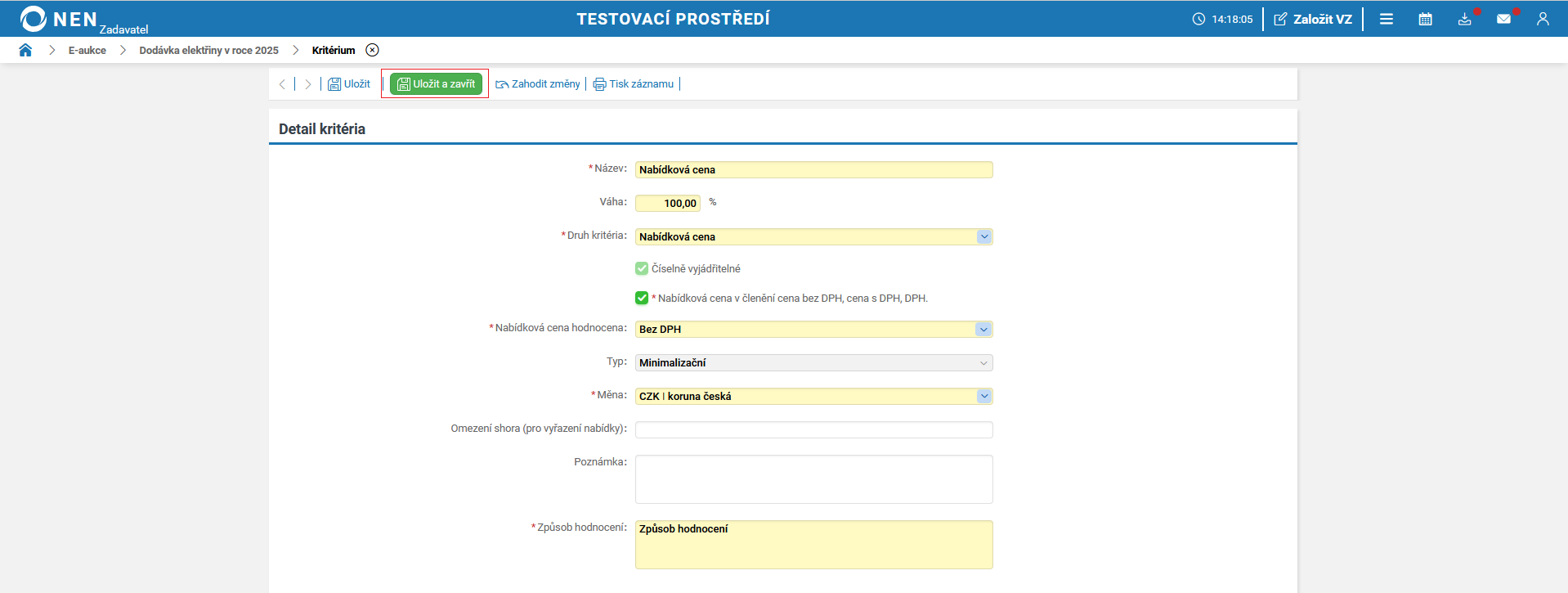This screenshot has height=593, width=1568.
Task: Open downloads icon with red badge
Action: (x=1464, y=19)
